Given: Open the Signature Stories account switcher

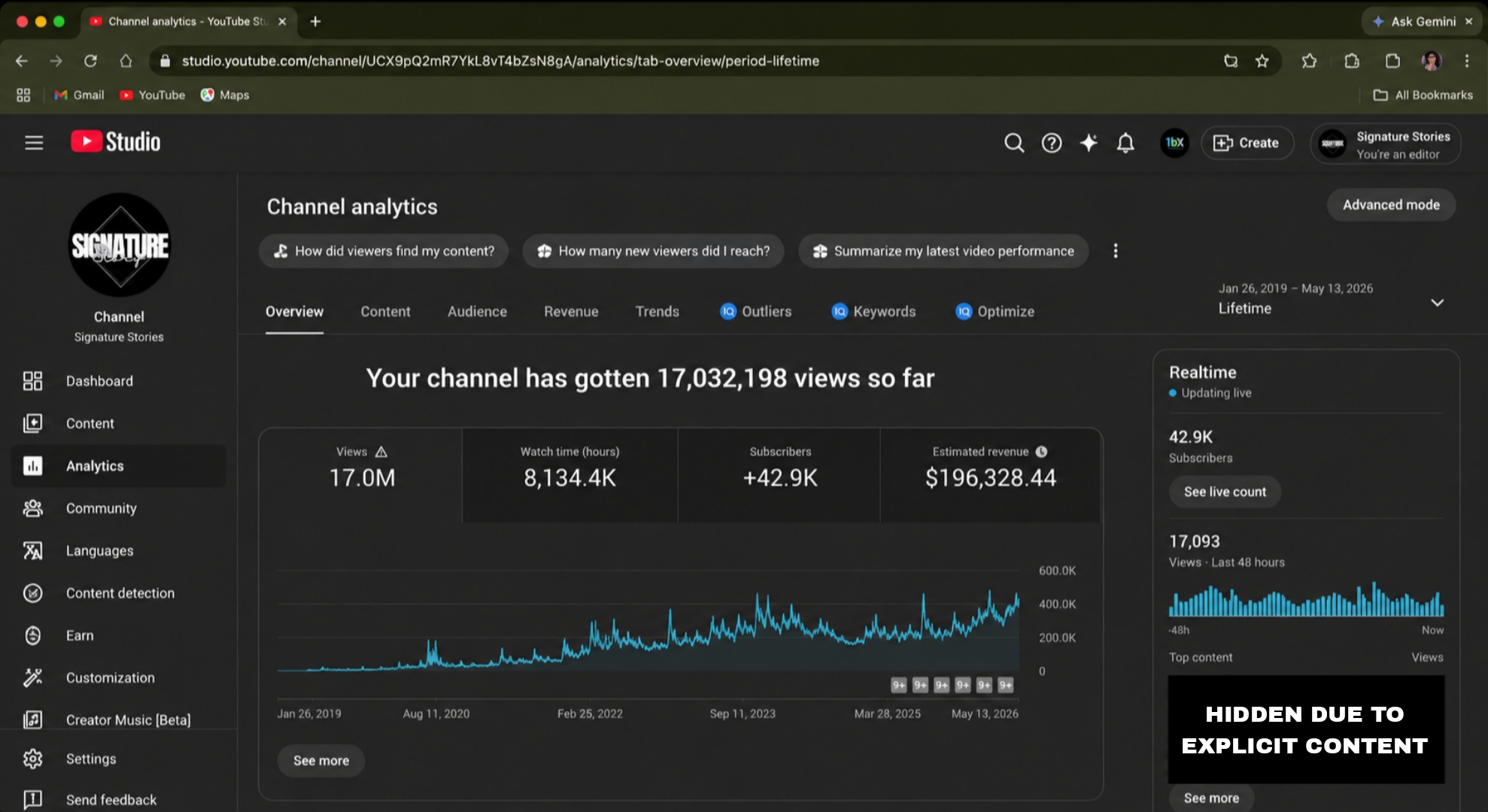Looking at the screenshot, I should (x=1386, y=144).
